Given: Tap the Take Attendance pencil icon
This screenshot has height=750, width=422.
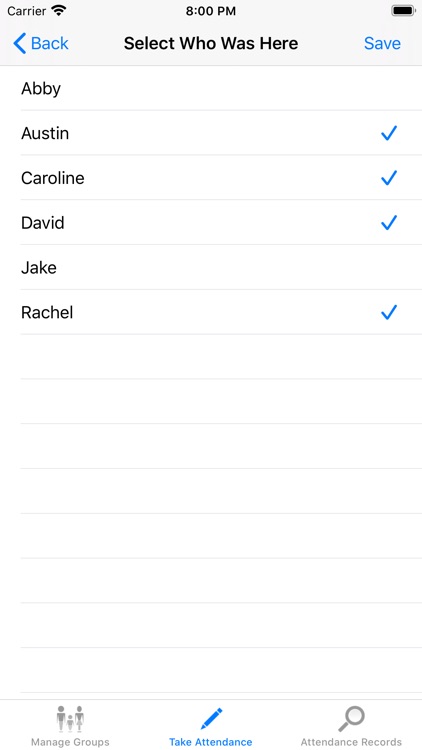Looking at the screenshot, I should (211, 718).
